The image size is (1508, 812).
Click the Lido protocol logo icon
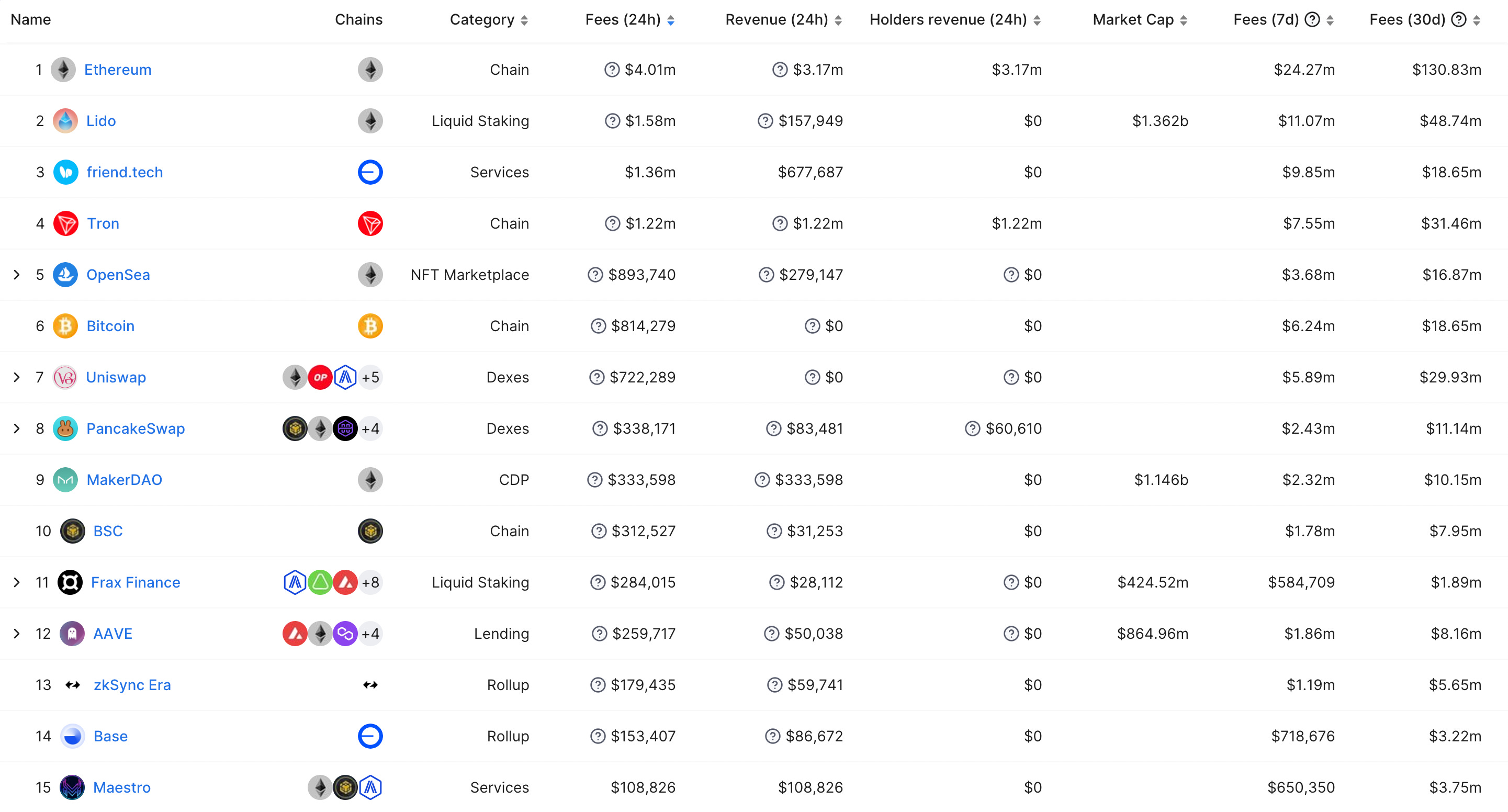(x=65, y=121)
